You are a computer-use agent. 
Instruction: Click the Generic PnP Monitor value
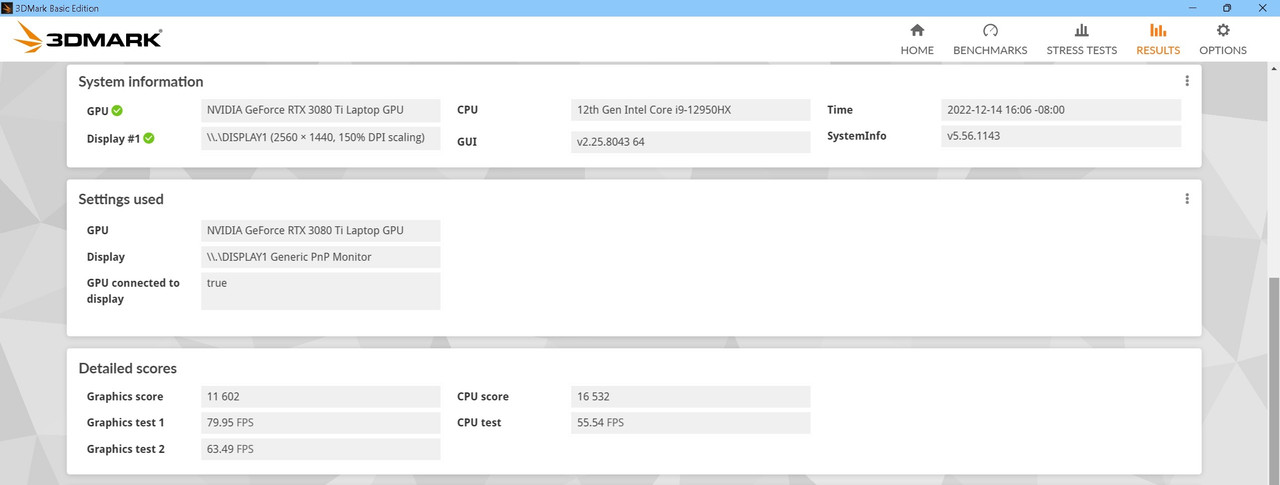click(x=320, y=257)
